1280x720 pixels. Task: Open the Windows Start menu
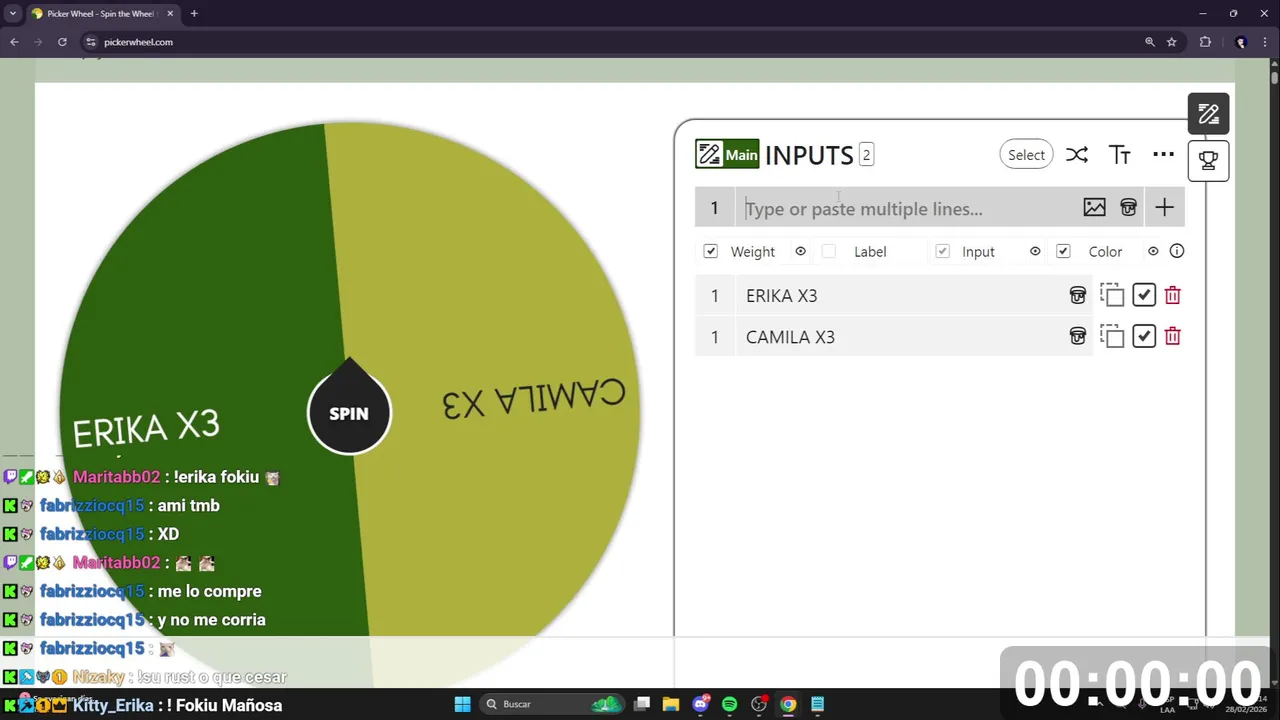coord(462,704)
